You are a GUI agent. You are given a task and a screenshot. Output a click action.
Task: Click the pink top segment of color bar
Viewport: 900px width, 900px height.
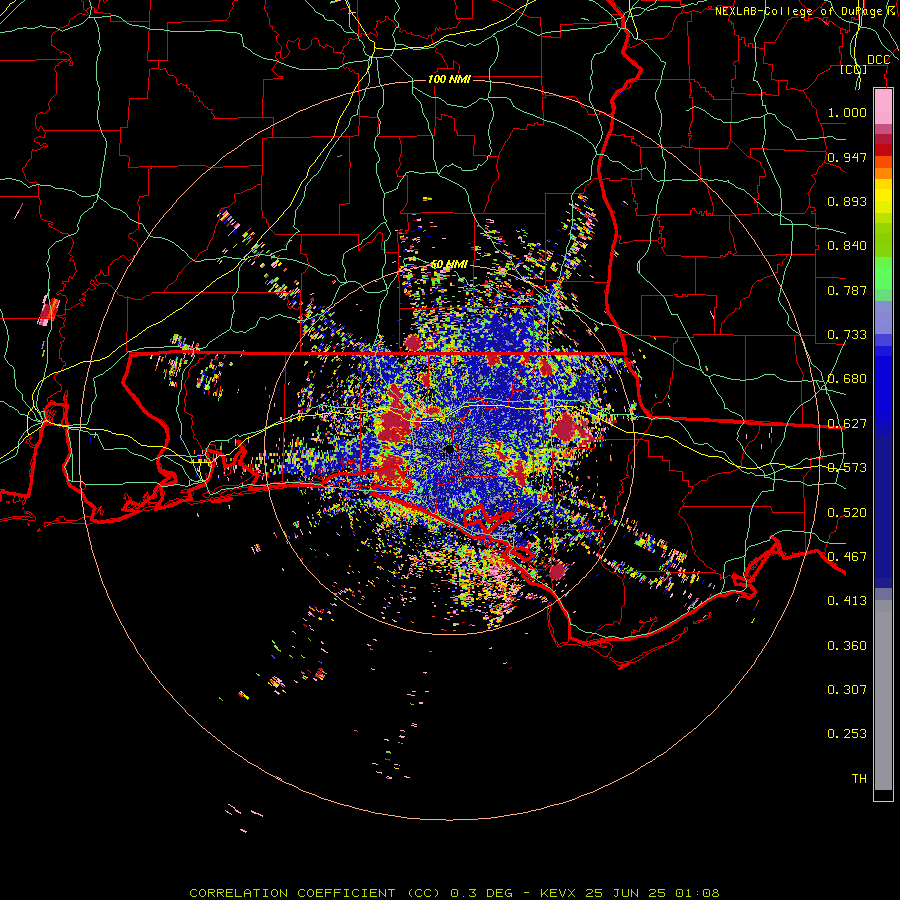(883, 107)
